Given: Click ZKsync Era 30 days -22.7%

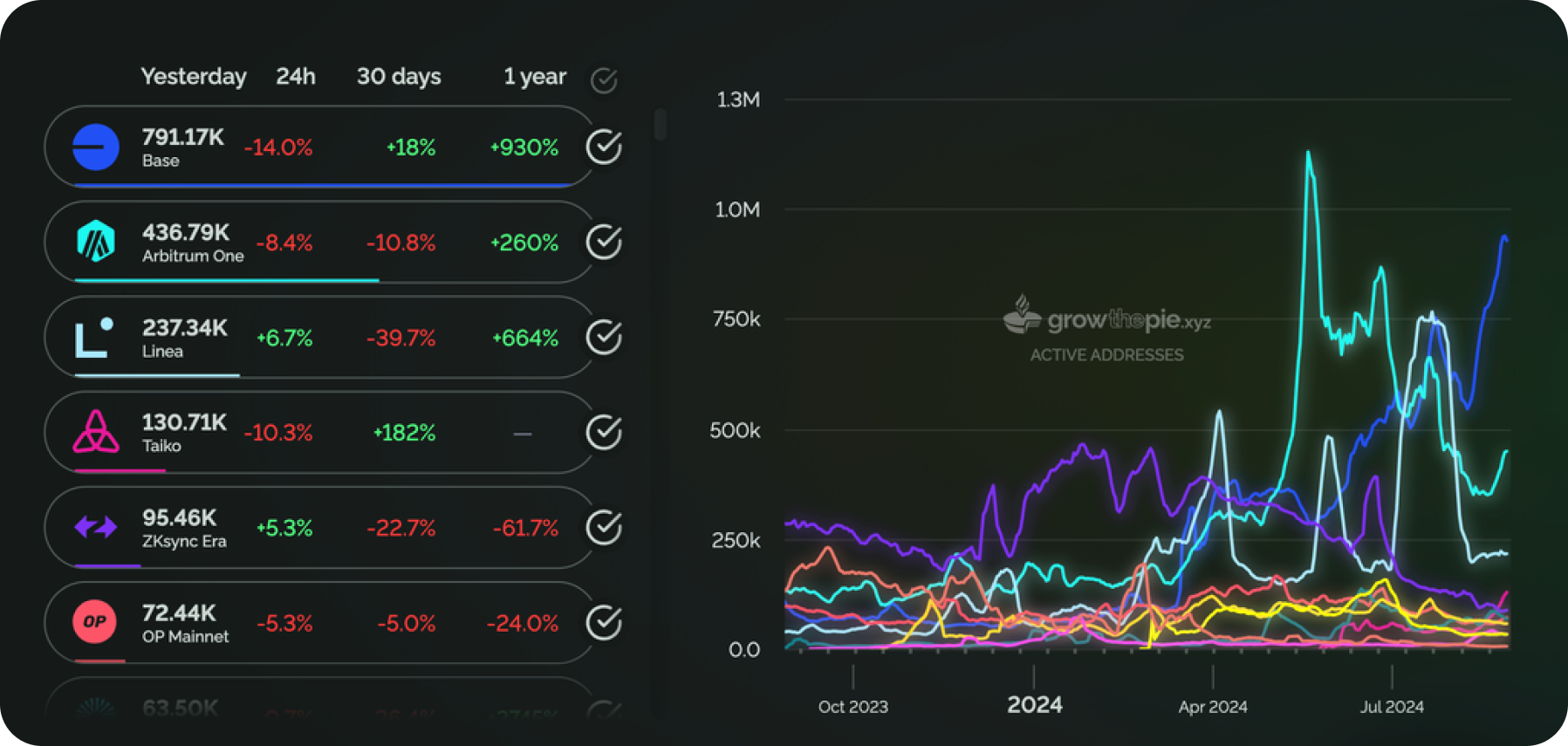Looking at the screenshot, I should pos(401,528).
